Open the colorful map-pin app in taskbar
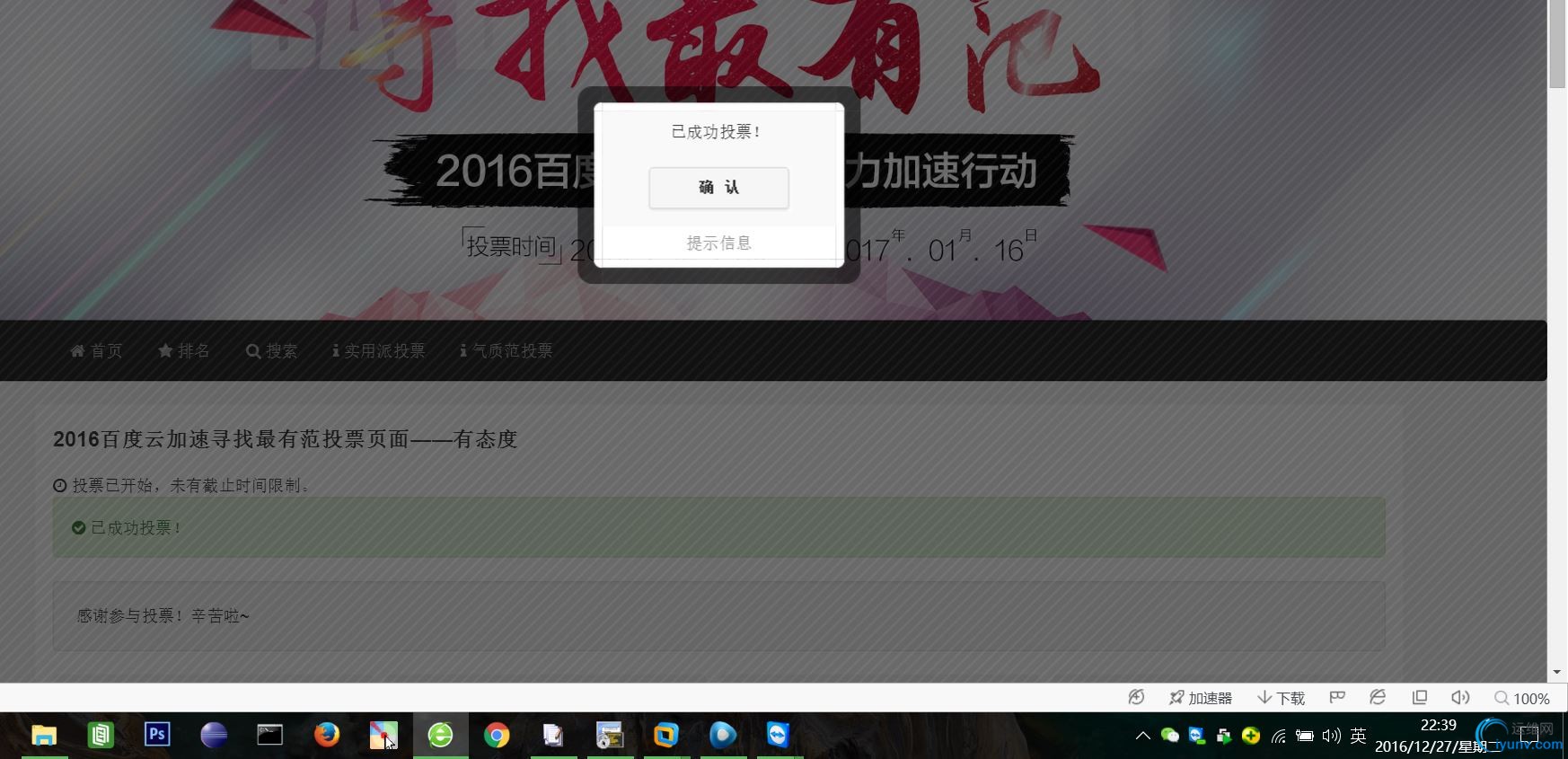The image size is (1568, 759). coord(383,736)
